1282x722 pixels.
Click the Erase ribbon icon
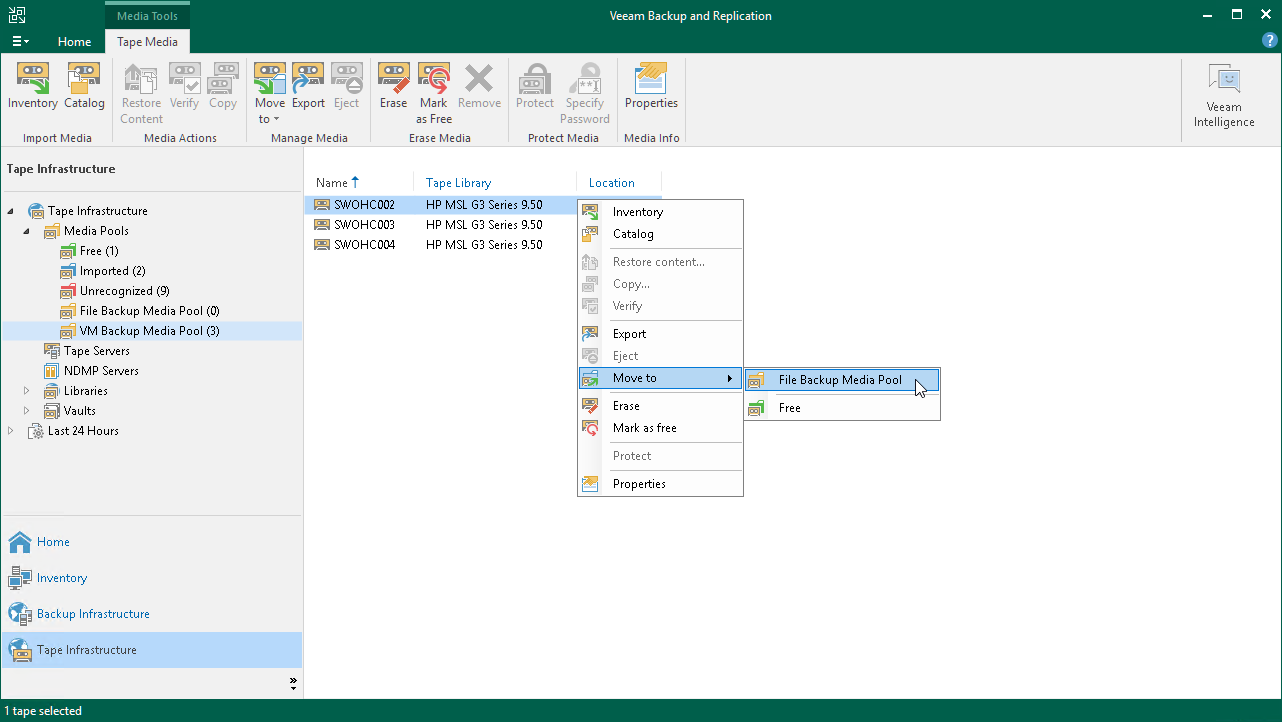pos(393,87)
